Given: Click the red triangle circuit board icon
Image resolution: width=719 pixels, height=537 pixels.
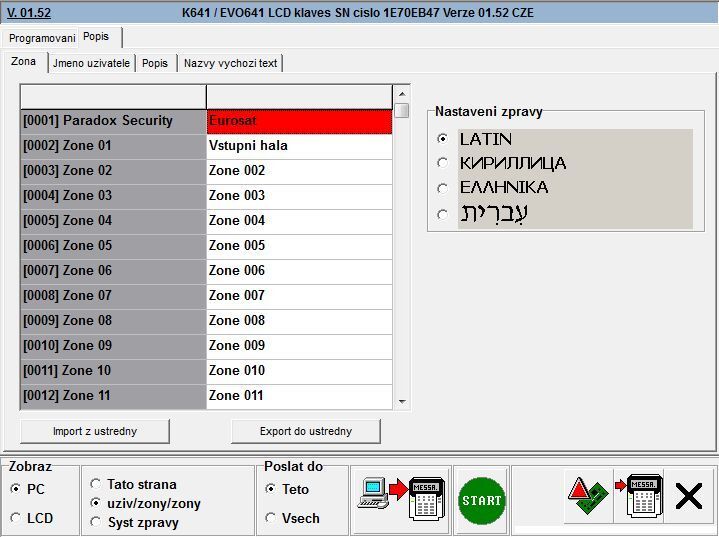Looking at the screenshot, I should tap(587, 495).
